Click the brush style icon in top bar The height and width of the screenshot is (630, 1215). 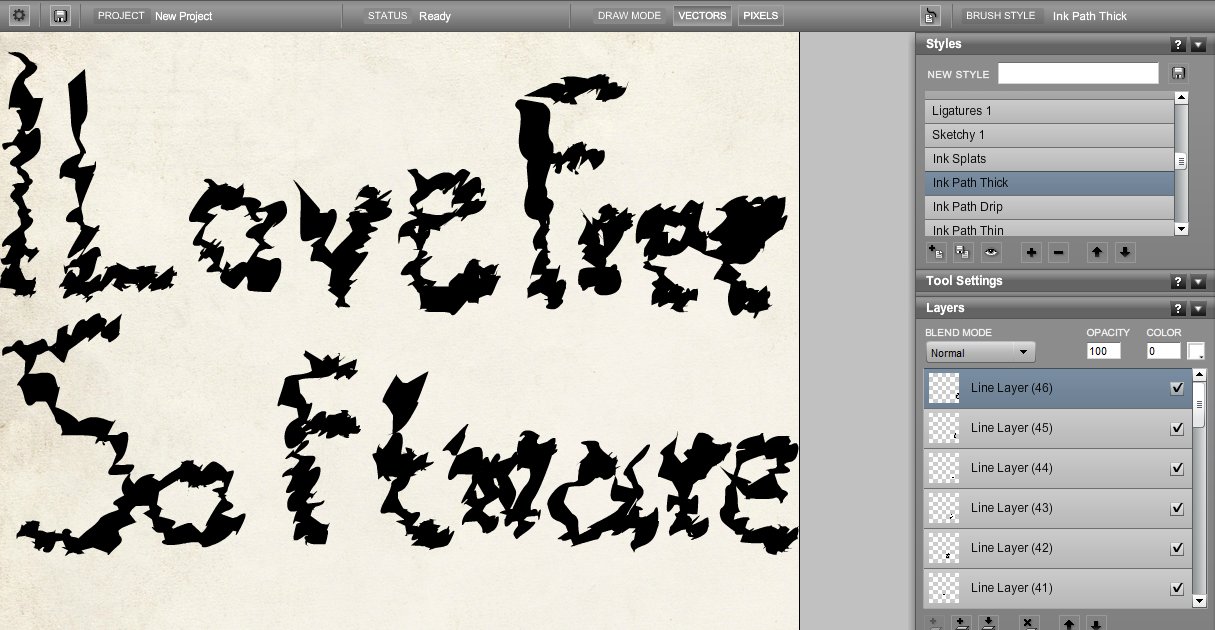tap(930, 16)
